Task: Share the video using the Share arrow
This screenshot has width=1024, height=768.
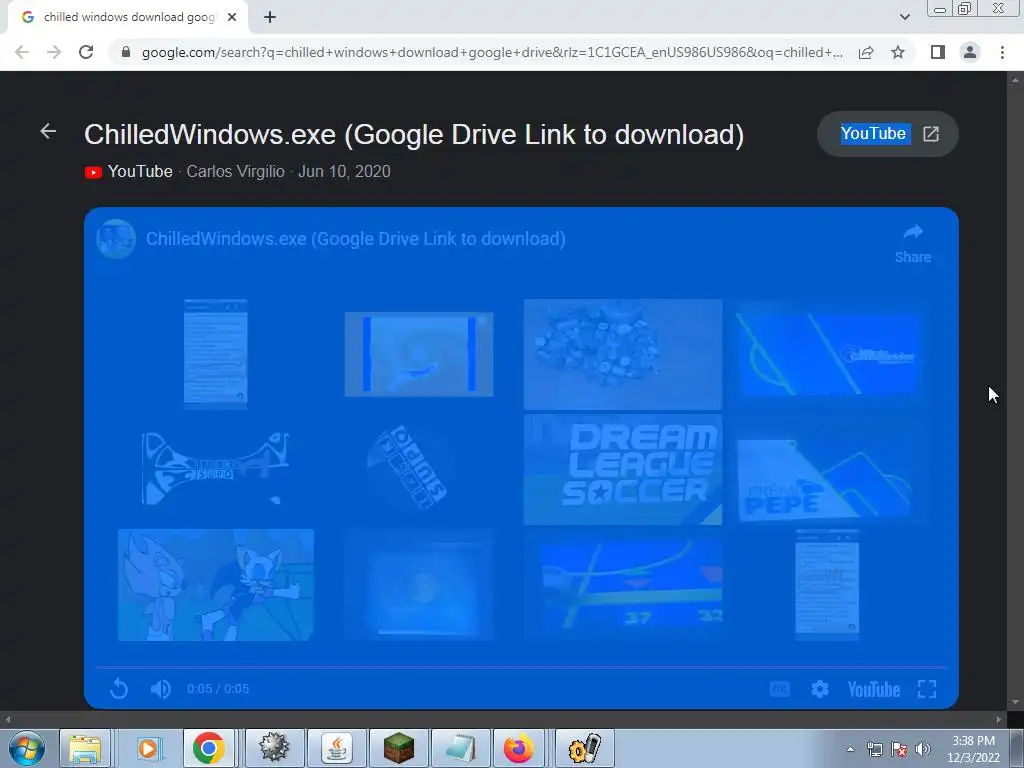Action: click(913, 244)
